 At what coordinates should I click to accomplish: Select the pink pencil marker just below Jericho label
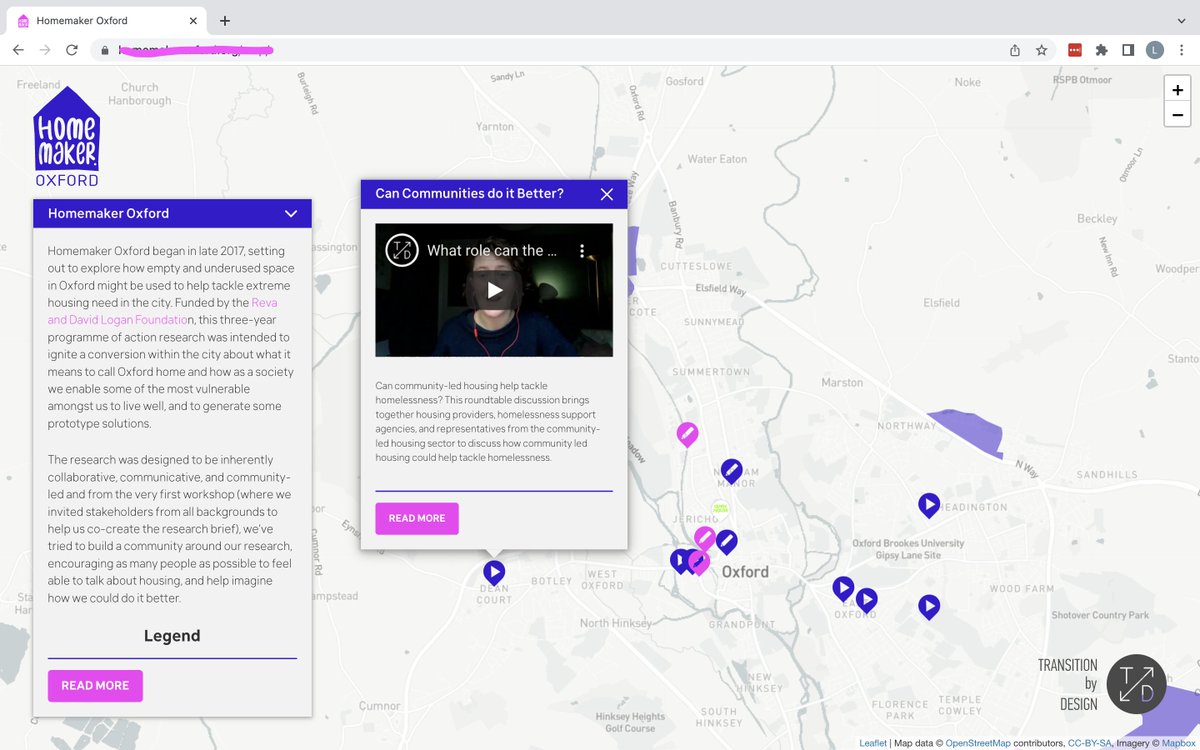coord(705,538)
